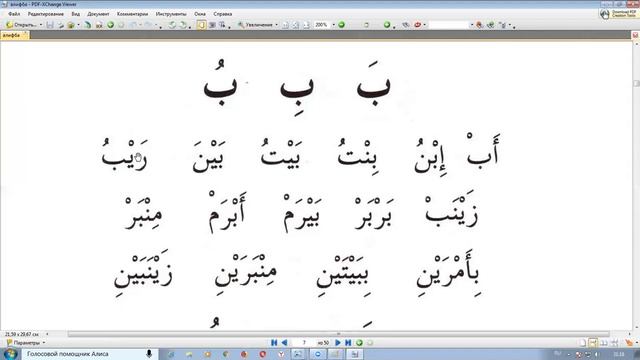Image resolution: width=640 pixels, height=360 pixels.
Task: Click the search options icon with arrow
Action: pos(503,25)
